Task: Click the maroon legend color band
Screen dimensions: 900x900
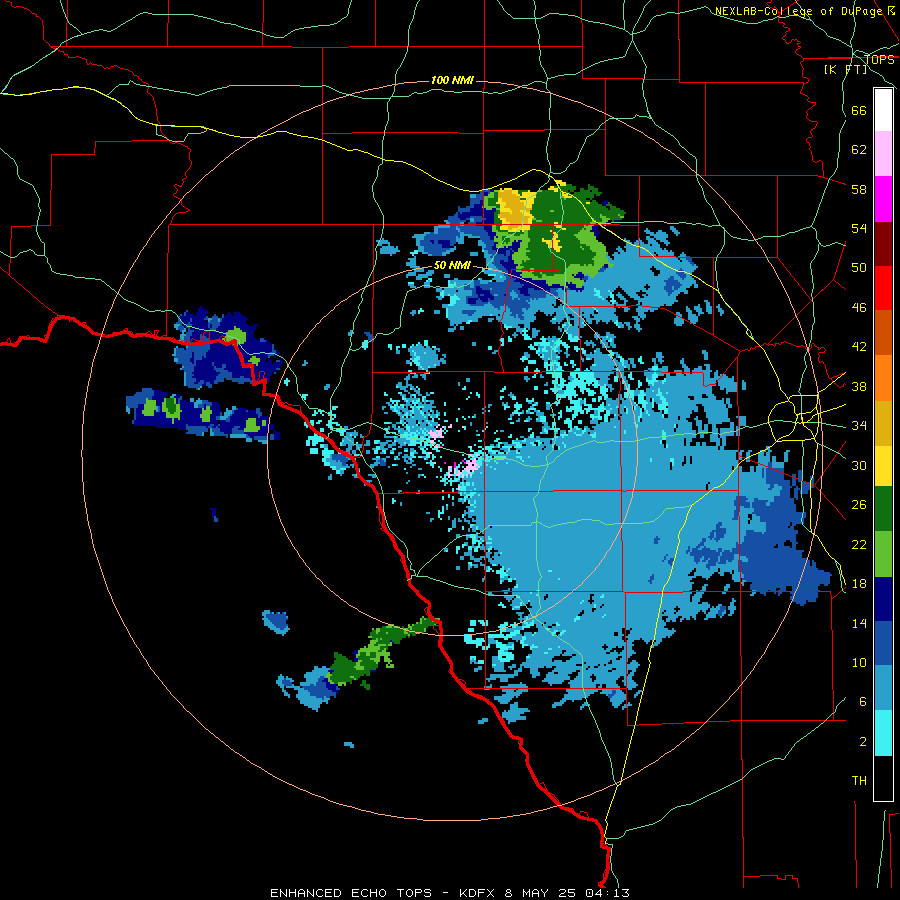Action: tap(883, 243)
